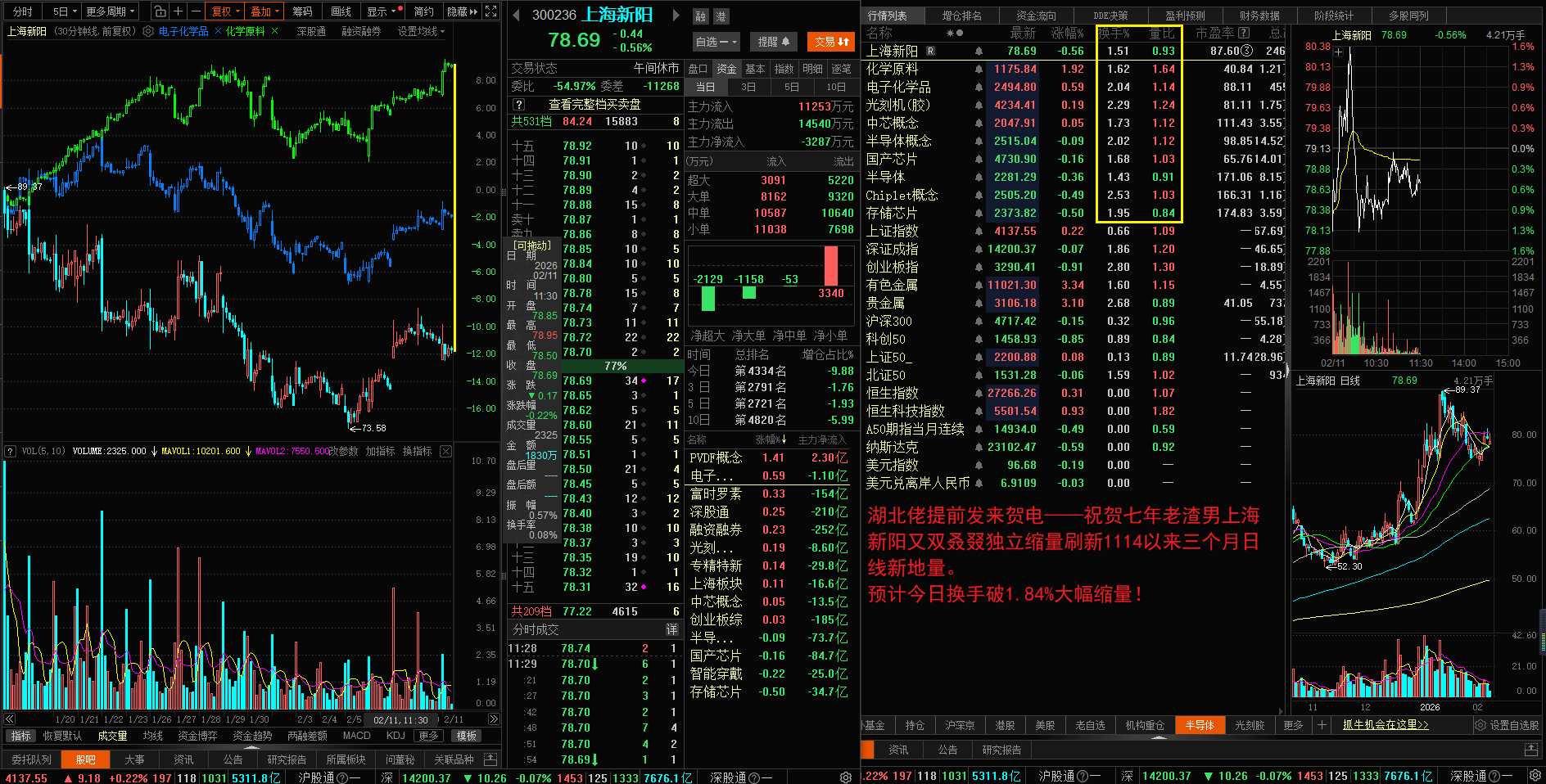Toggle 隐藏 to hide side panel
The height and width of the screenshot is (784, 1546).
462,11
